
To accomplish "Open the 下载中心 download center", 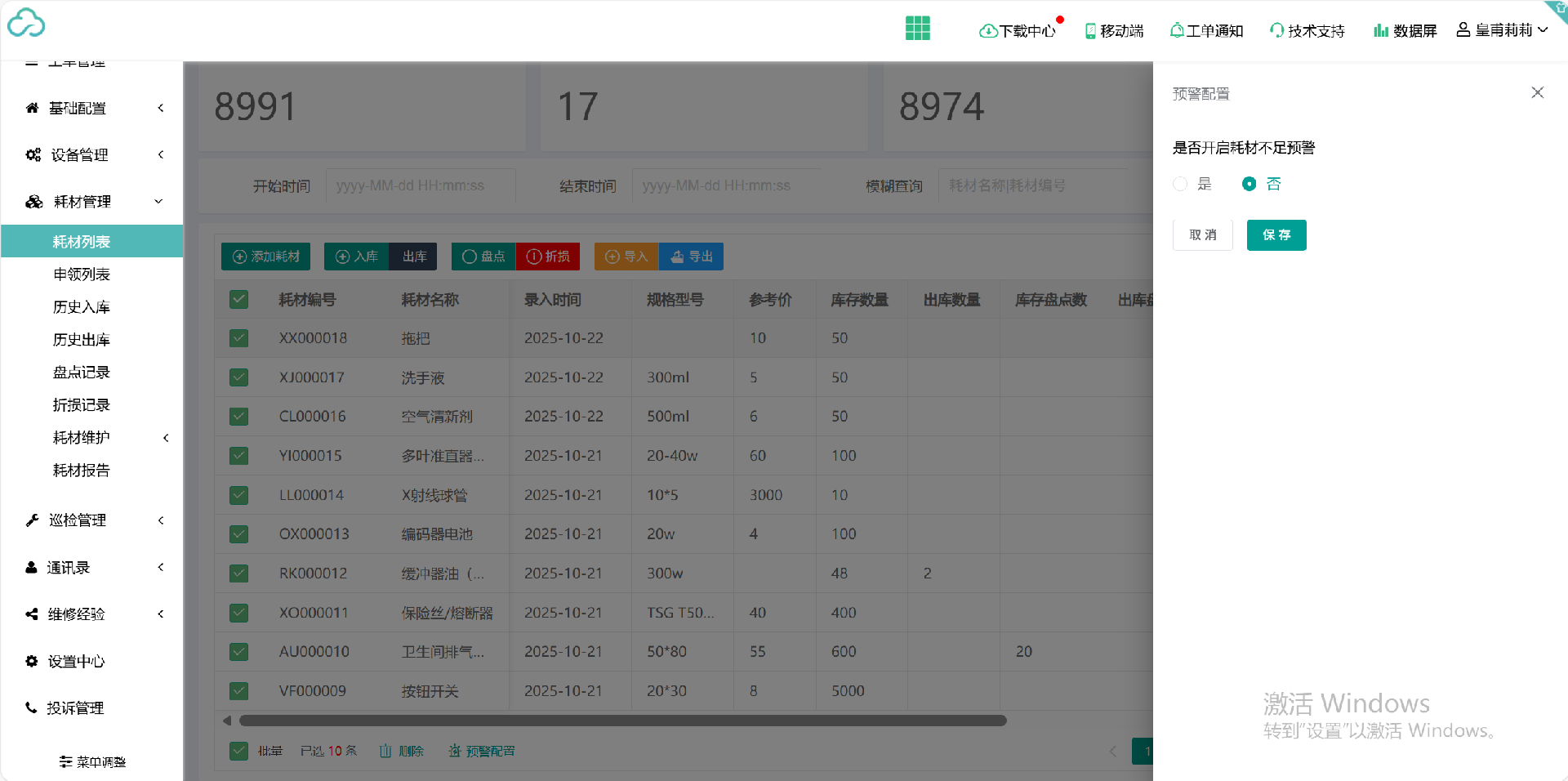I will (x=1018, y=30).
